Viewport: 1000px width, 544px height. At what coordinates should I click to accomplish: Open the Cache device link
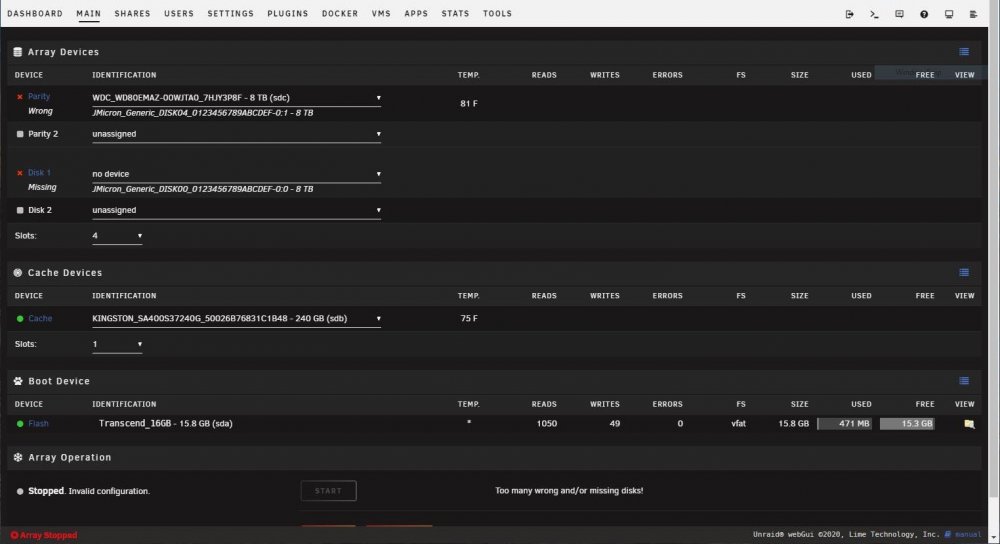40,318
